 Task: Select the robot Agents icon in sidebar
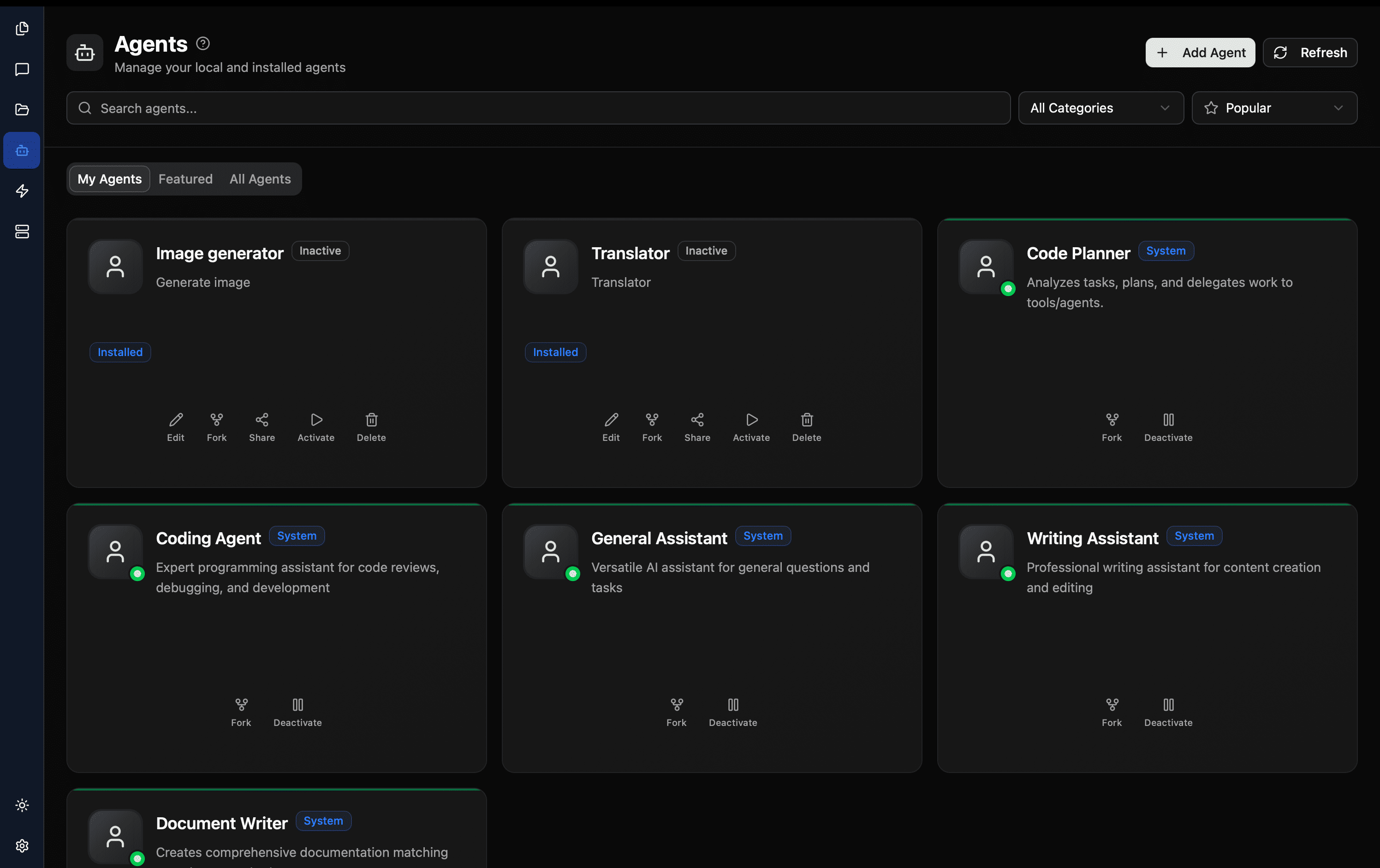(x=22, y=150)
